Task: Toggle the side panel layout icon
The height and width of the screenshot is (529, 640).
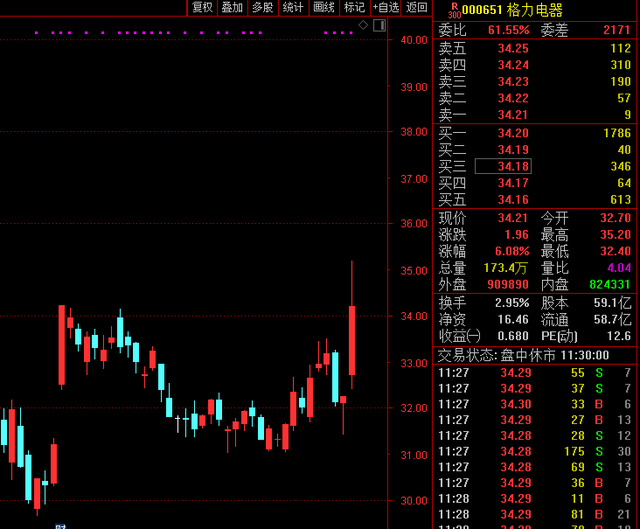Action: click(x=380, y=25)
